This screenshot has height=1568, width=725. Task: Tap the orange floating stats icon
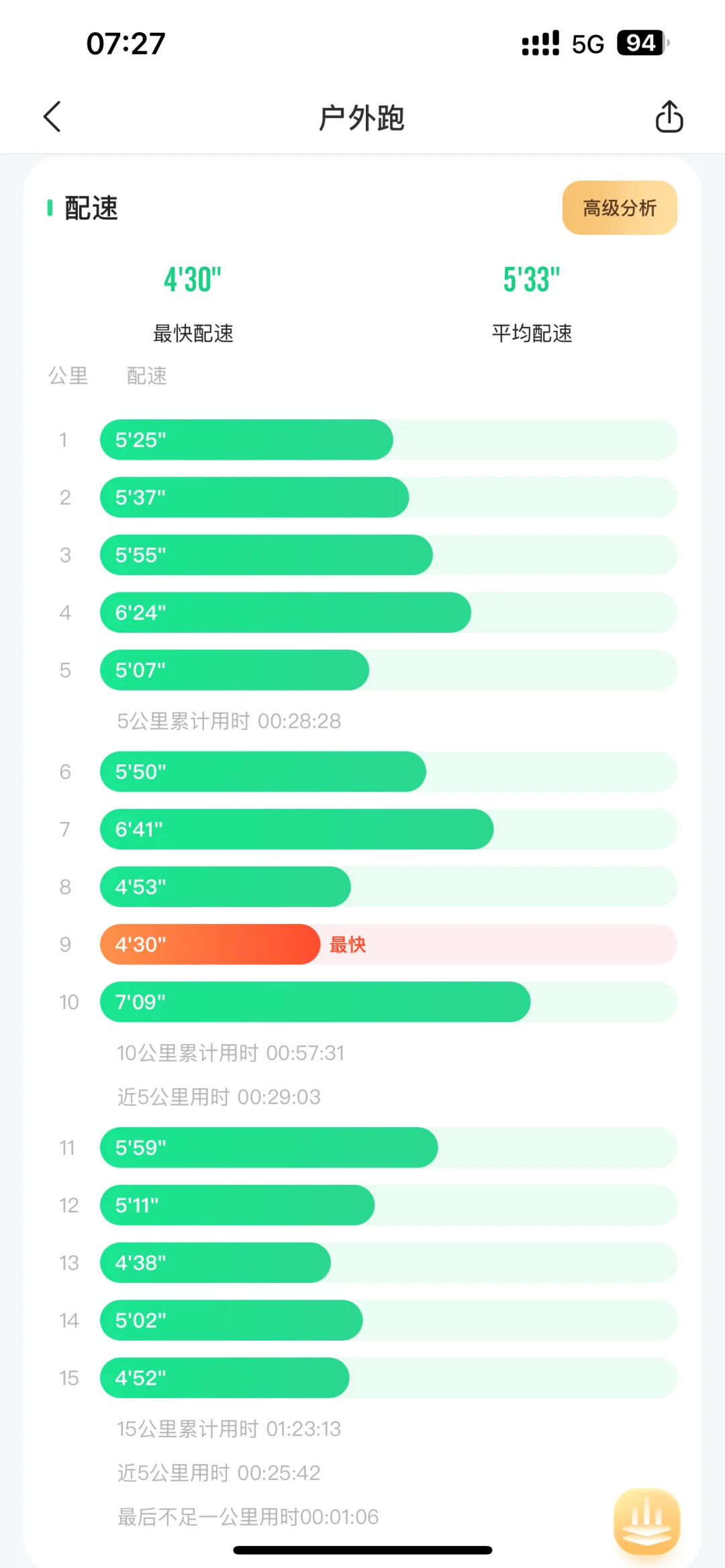(x=646, y=1522)
